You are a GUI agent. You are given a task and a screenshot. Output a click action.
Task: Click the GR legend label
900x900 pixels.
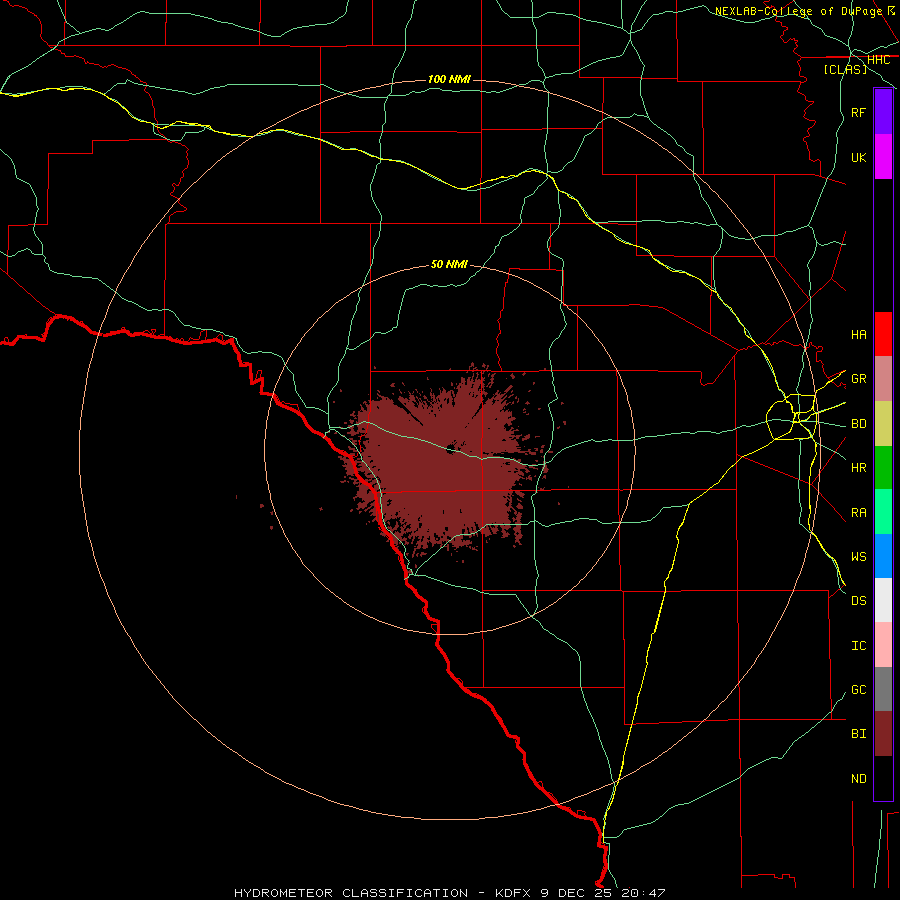tap(858, 379)
